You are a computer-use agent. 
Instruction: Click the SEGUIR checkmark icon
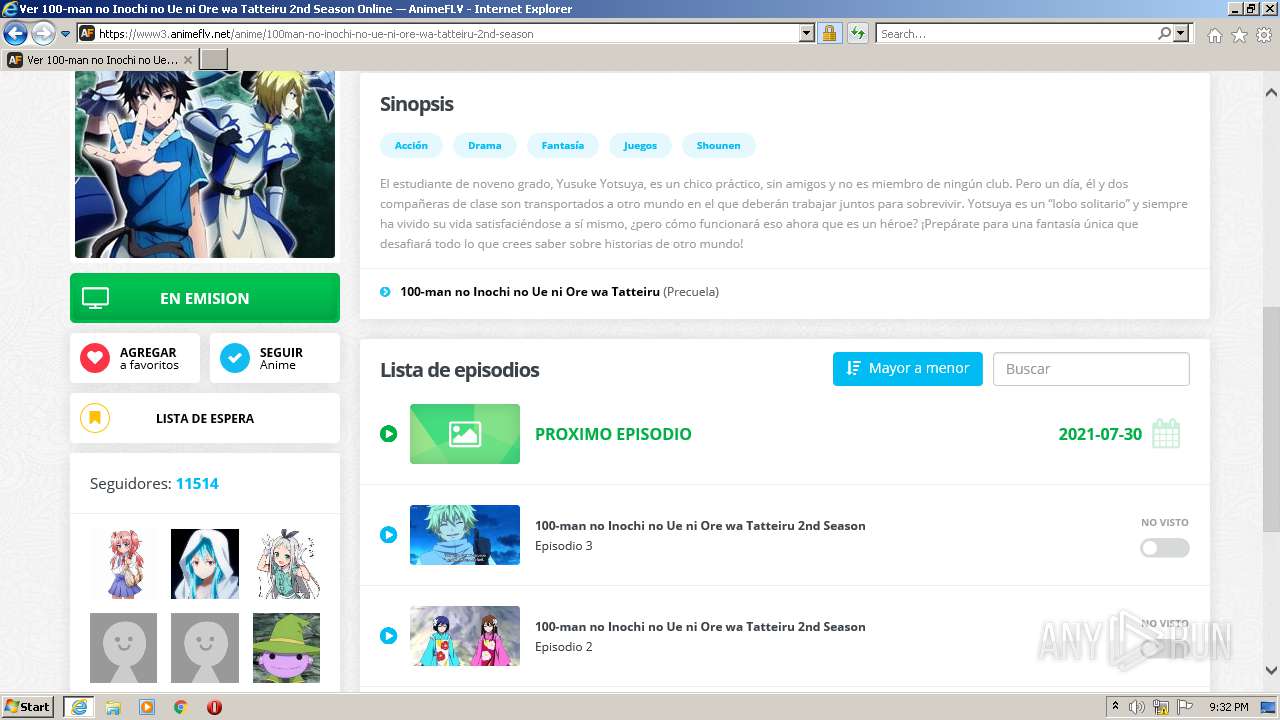coord(235,358)
